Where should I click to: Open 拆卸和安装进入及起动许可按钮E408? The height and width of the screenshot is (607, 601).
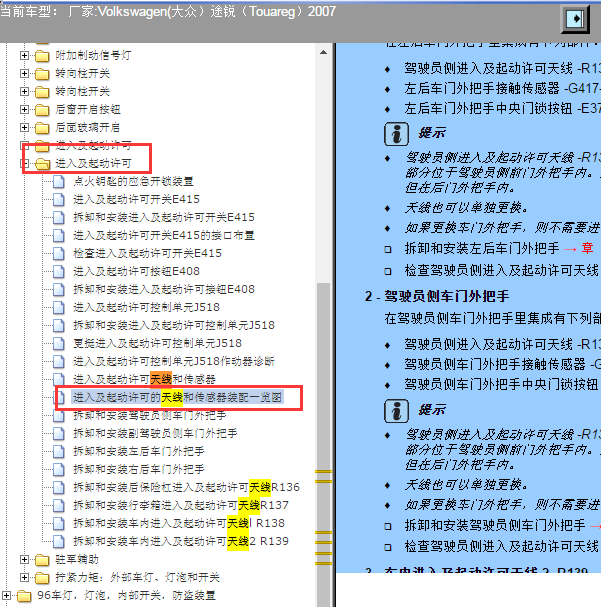(164, 289)
